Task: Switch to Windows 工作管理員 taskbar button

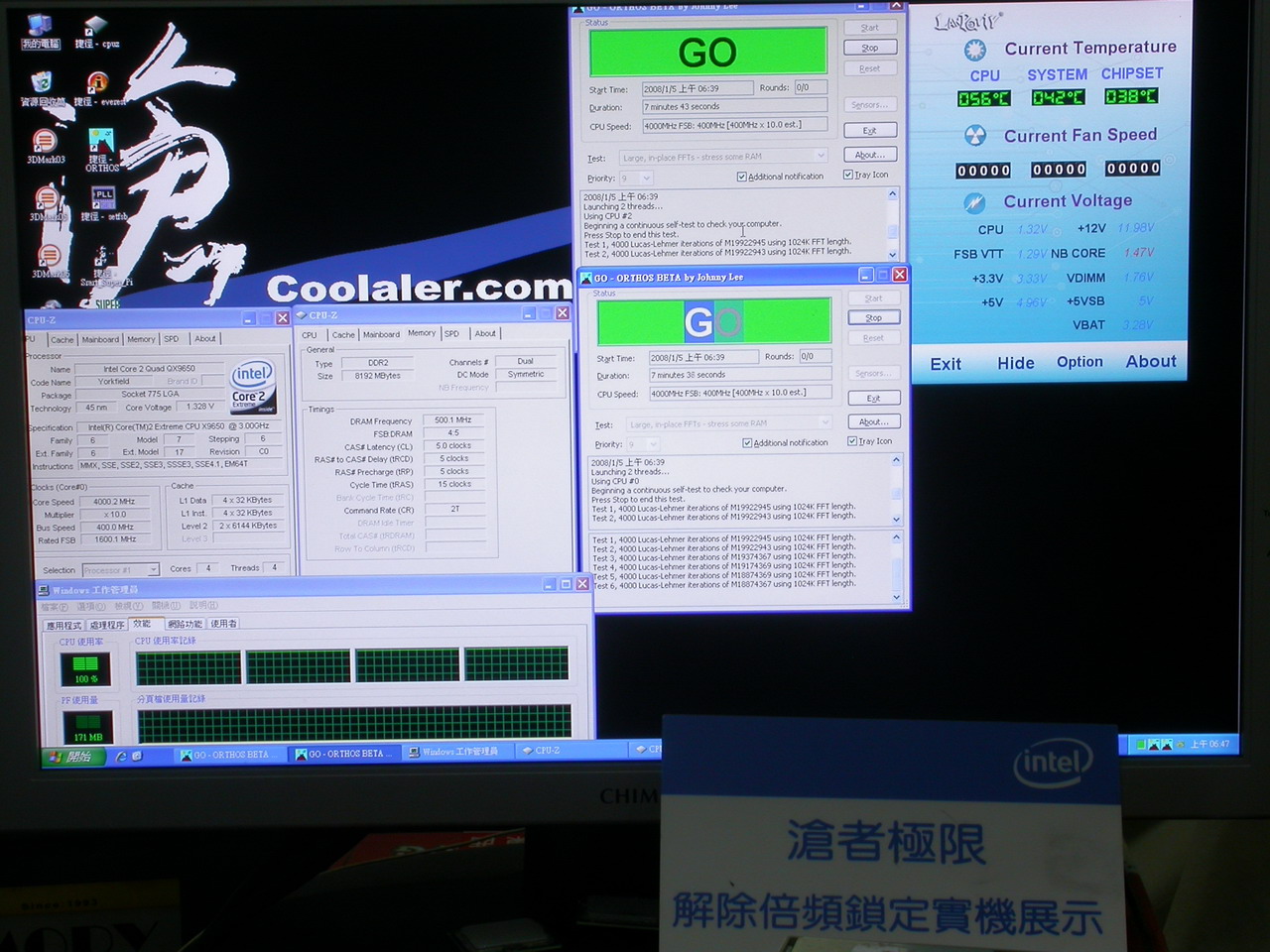Action: click(x=458, y=752)
